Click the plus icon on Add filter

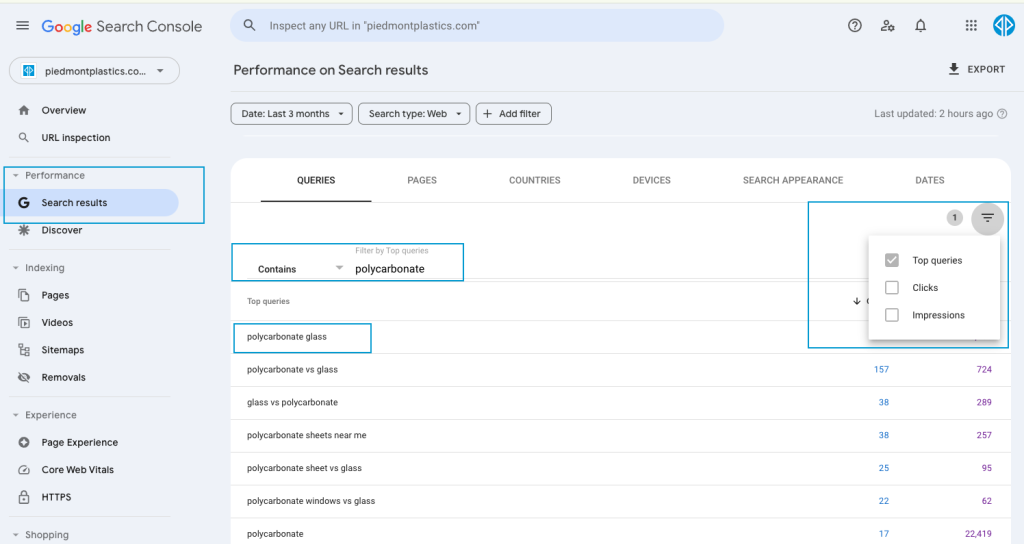[487, 114]
